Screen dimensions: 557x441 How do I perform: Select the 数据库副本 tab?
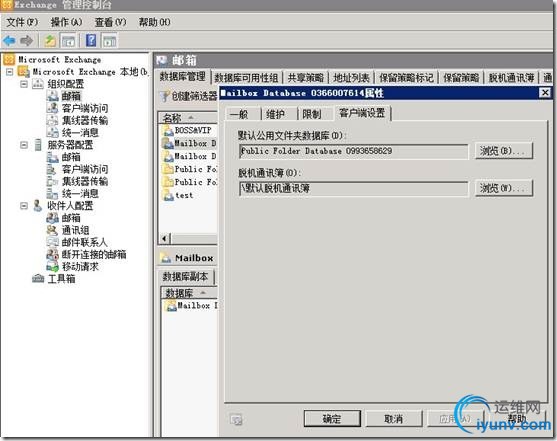(185, 276)
